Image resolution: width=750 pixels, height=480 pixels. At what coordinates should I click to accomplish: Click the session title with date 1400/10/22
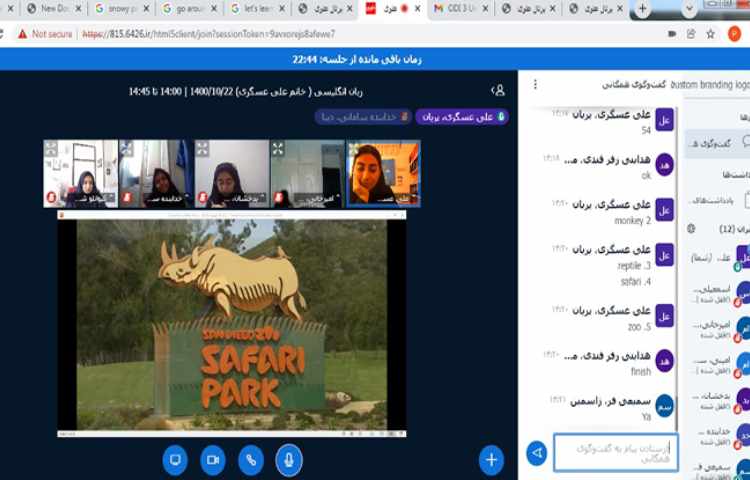coord(245,92)
